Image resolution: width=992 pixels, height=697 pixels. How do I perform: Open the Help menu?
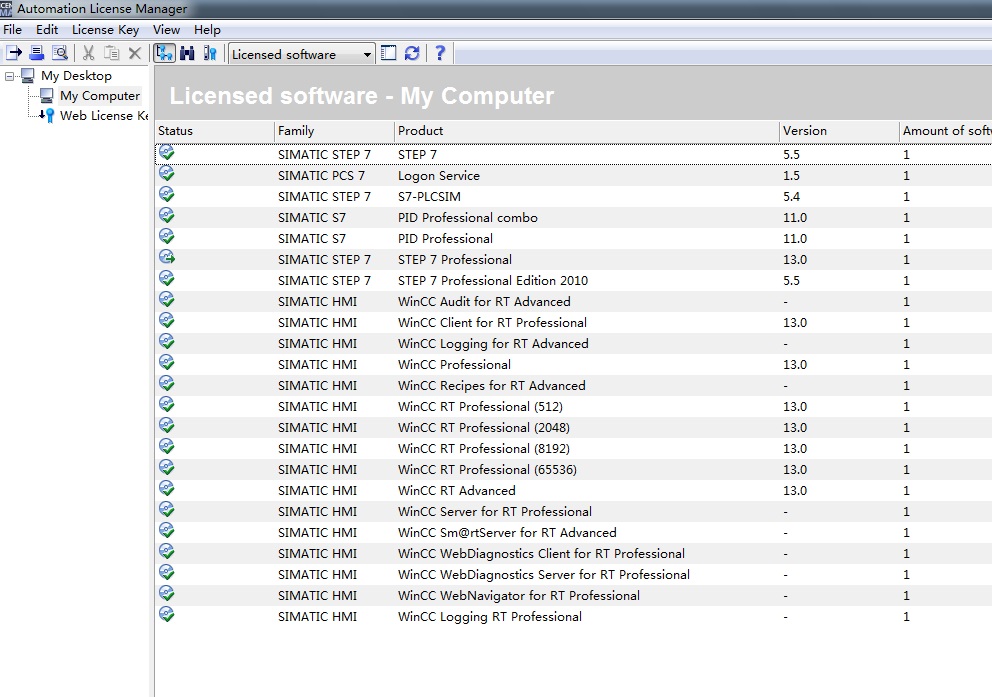pyautogui.click(x=208, y=30)
